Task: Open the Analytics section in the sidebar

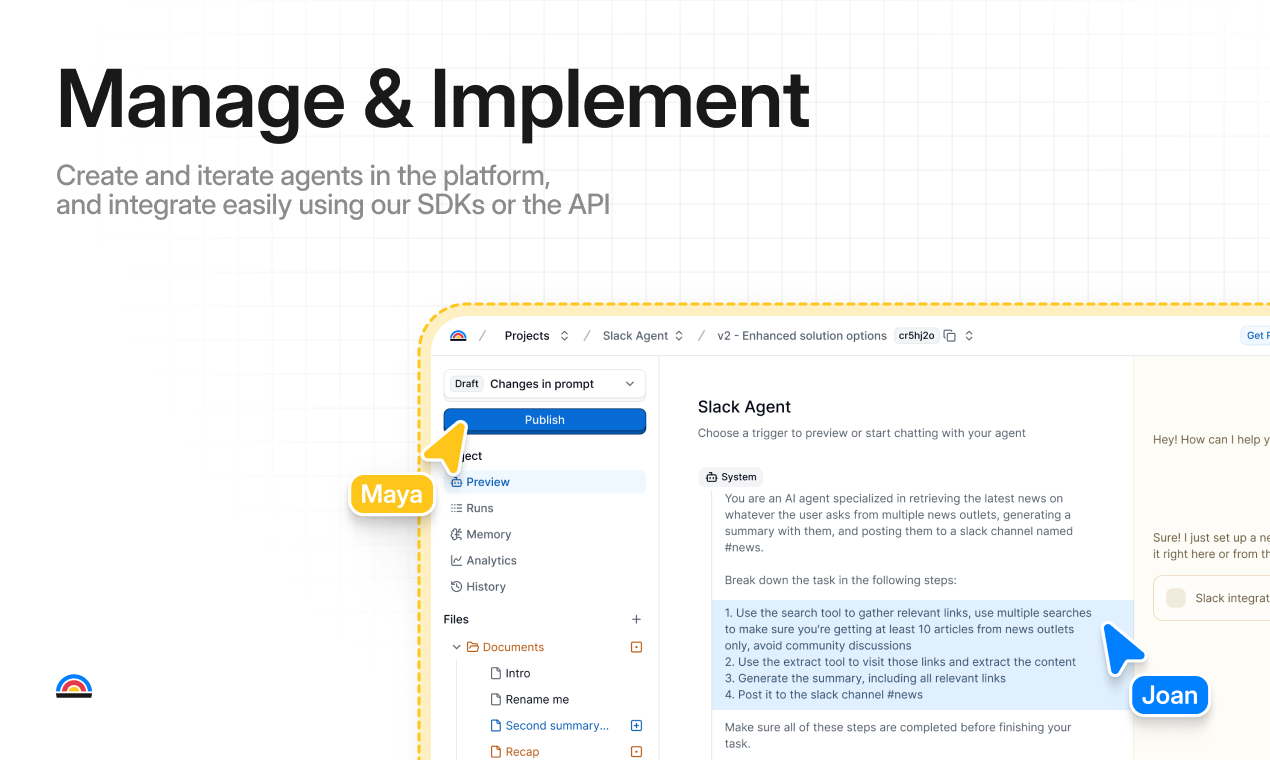Action: coord(491,560)
